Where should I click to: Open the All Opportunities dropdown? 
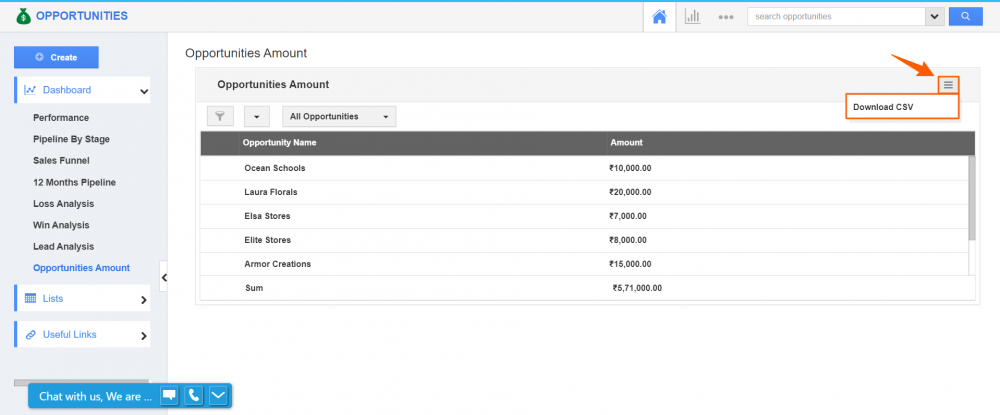339,117
